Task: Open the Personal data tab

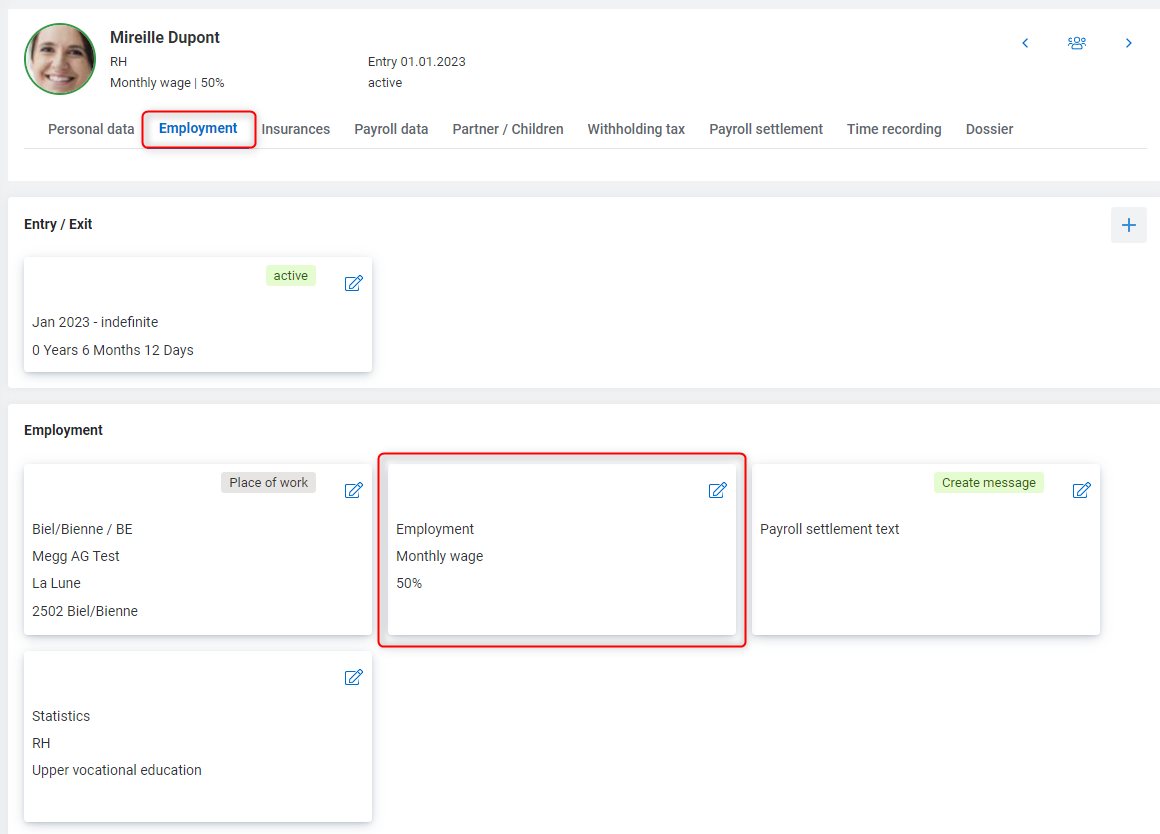Action: tap(91, 129)
